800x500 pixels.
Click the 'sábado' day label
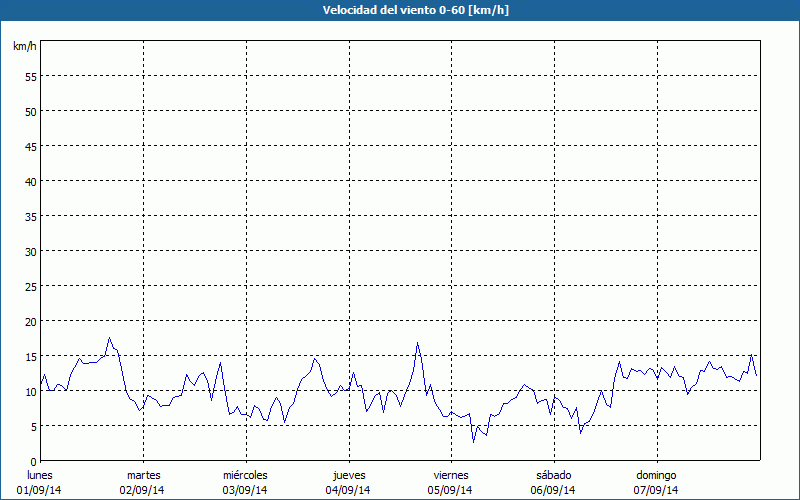pos(553,475)
